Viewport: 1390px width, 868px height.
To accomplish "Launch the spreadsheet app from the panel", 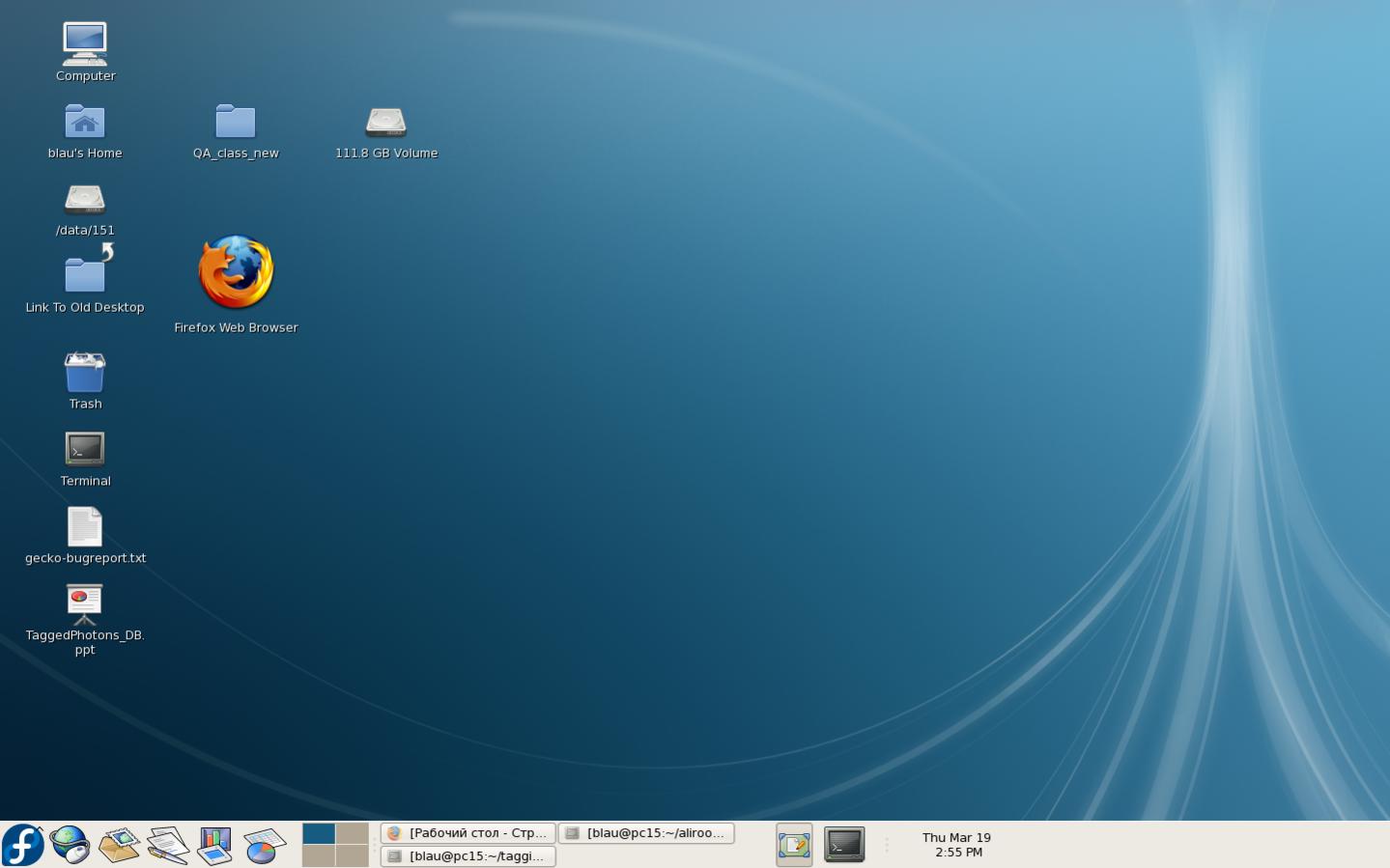I will click(x=263, y=845).
